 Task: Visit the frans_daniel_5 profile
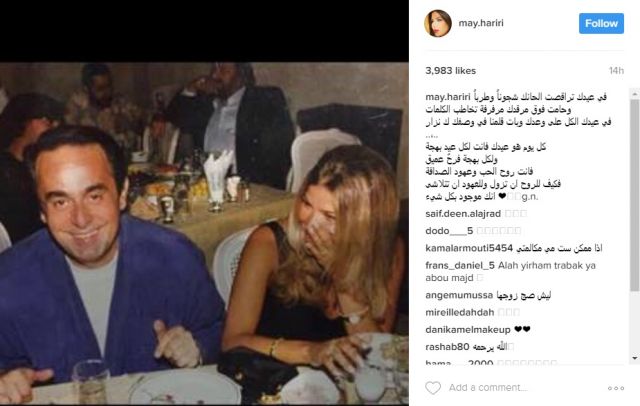(460, 265)
